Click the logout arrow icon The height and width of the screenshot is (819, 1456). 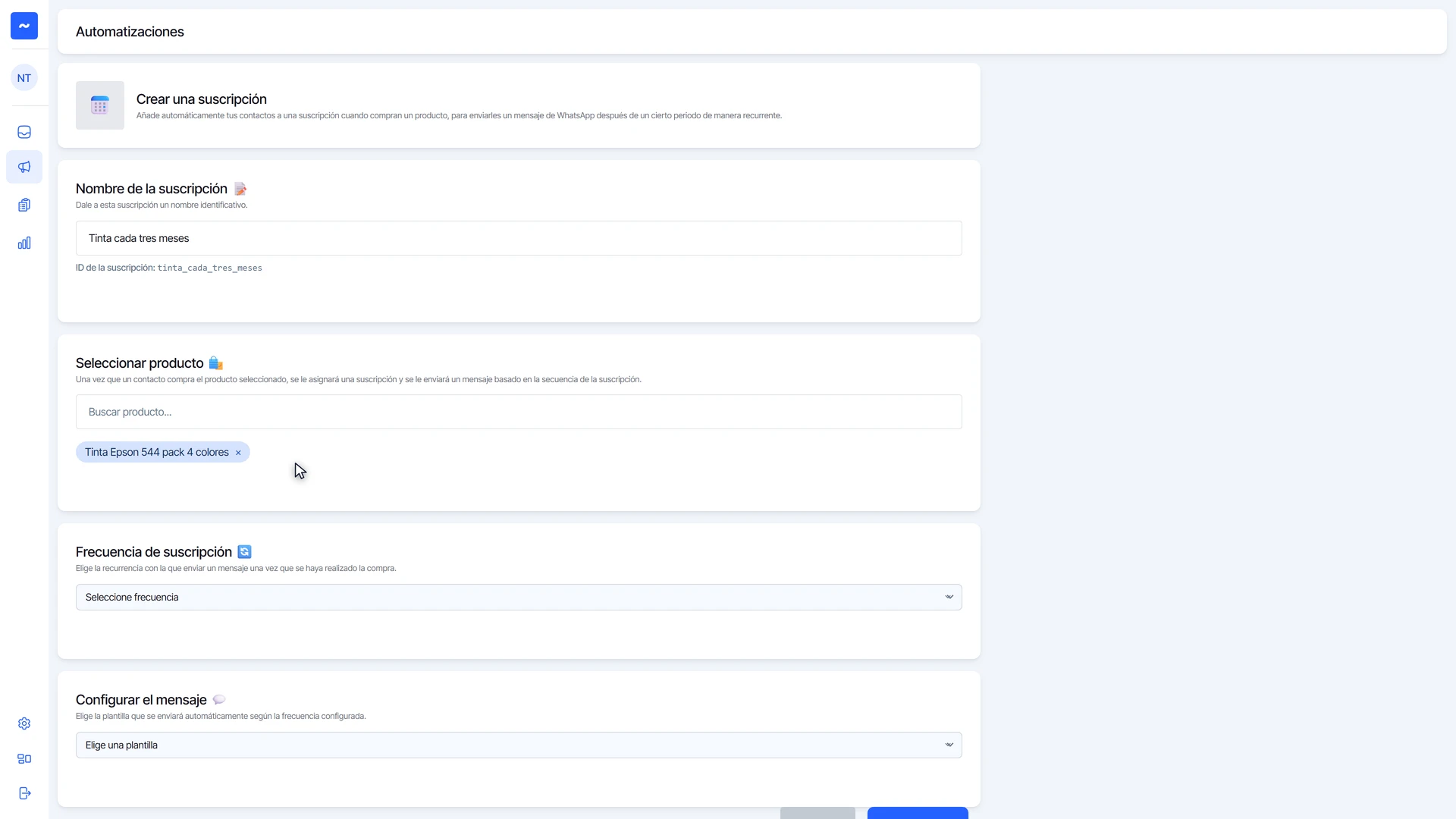coord(24,793)
